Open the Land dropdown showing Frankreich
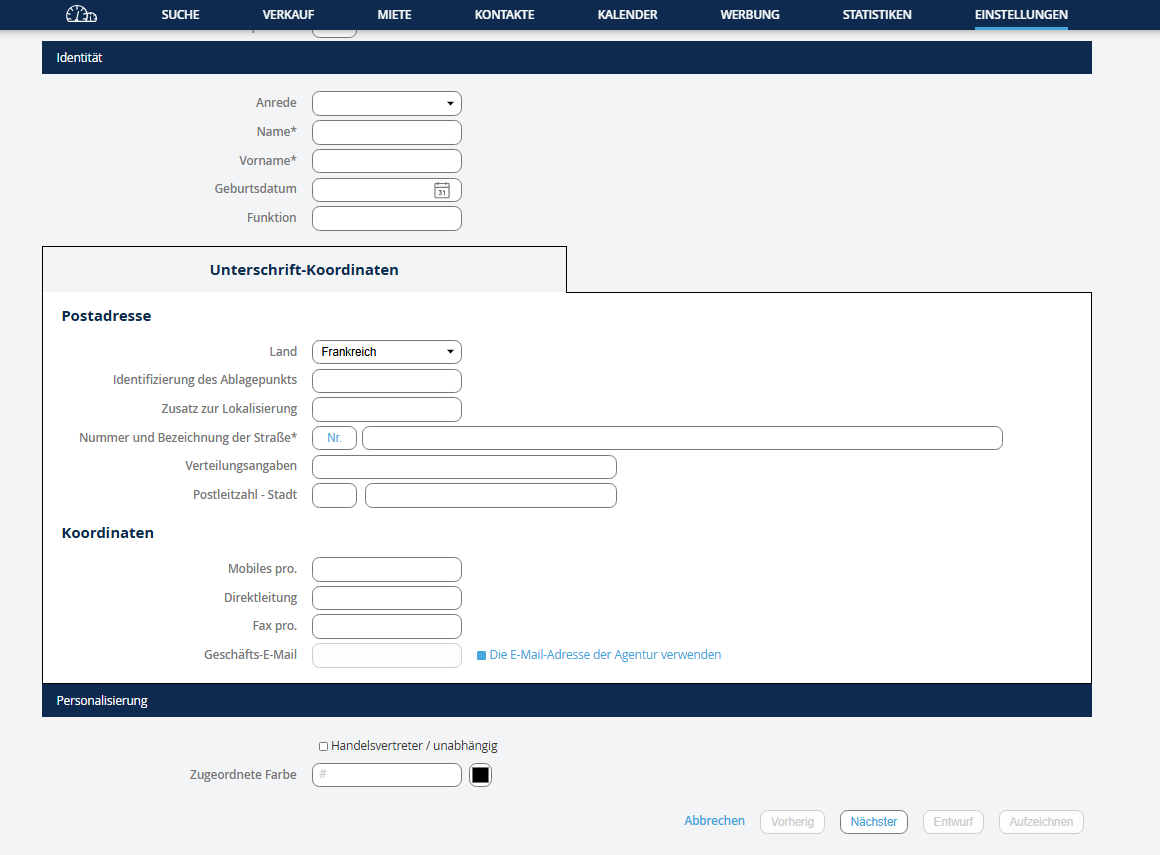 click(387, 352)
